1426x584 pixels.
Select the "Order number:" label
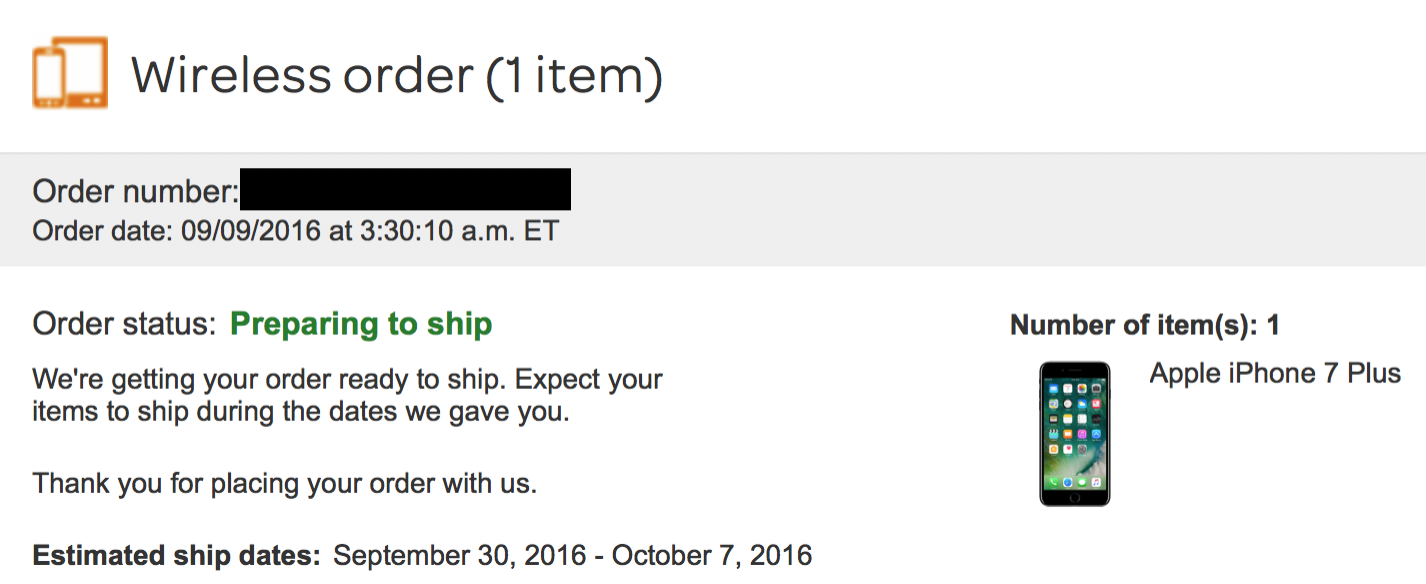point(136,191)
